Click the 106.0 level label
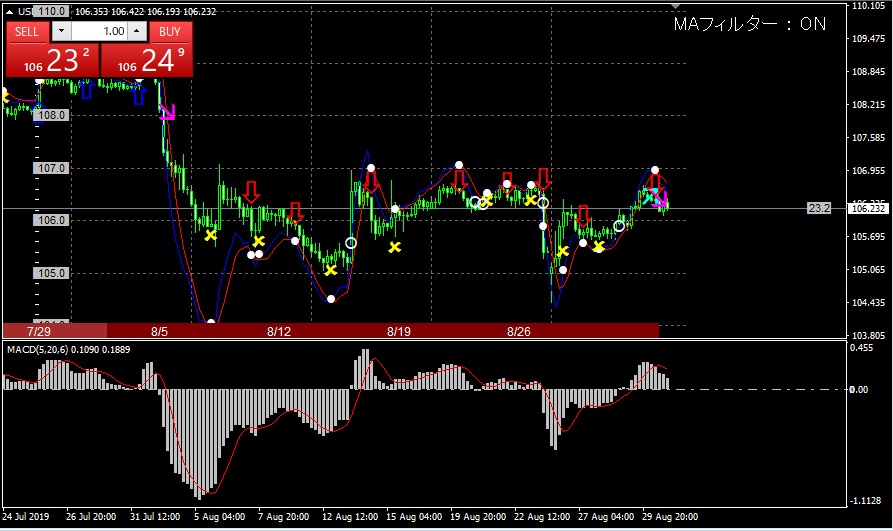The image size is (893, 531). (x=51, y=220)
